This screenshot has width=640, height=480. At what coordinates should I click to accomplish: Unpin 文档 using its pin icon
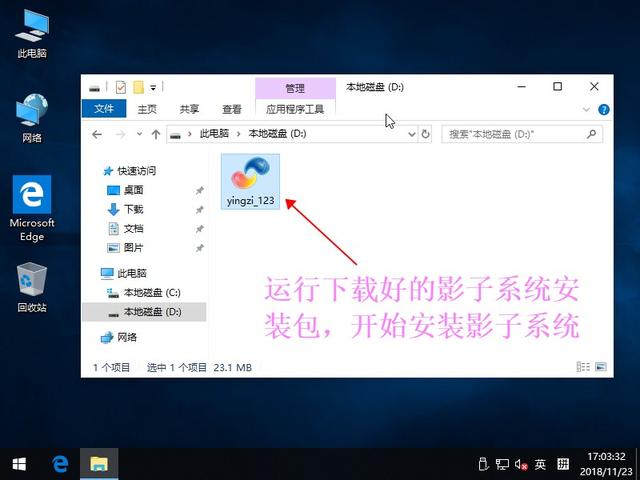[199, 229]
